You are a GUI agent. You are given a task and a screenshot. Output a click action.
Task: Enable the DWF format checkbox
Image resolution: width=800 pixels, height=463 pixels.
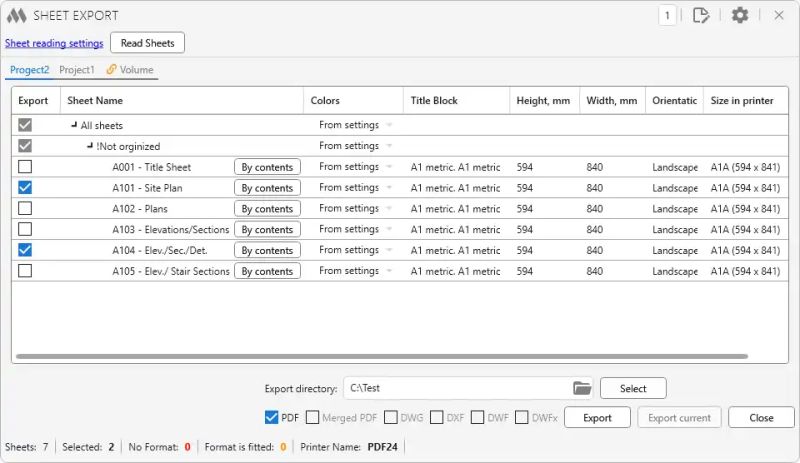click(478, 418)
